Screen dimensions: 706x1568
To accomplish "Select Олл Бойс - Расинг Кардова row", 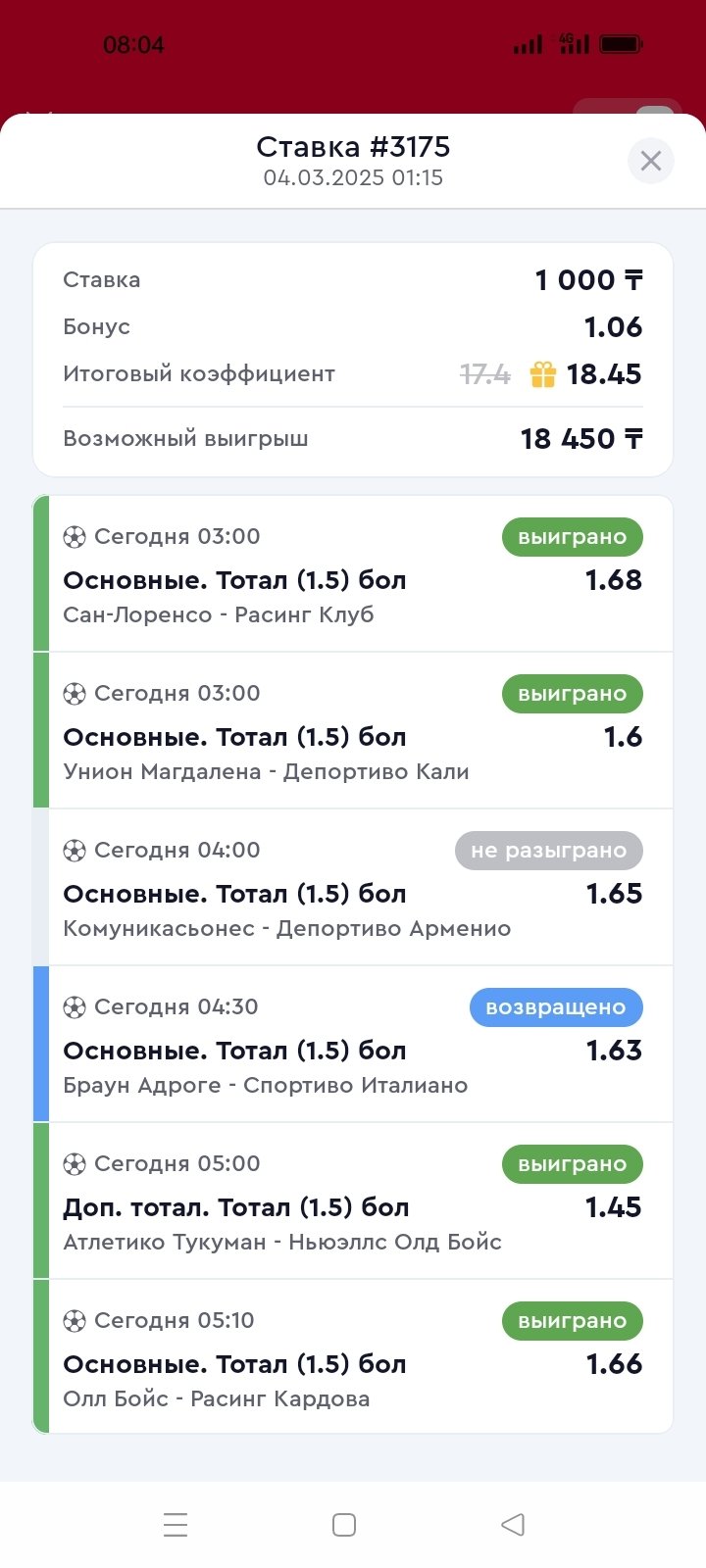I will pyautogui.click(x=217, y=1399).
